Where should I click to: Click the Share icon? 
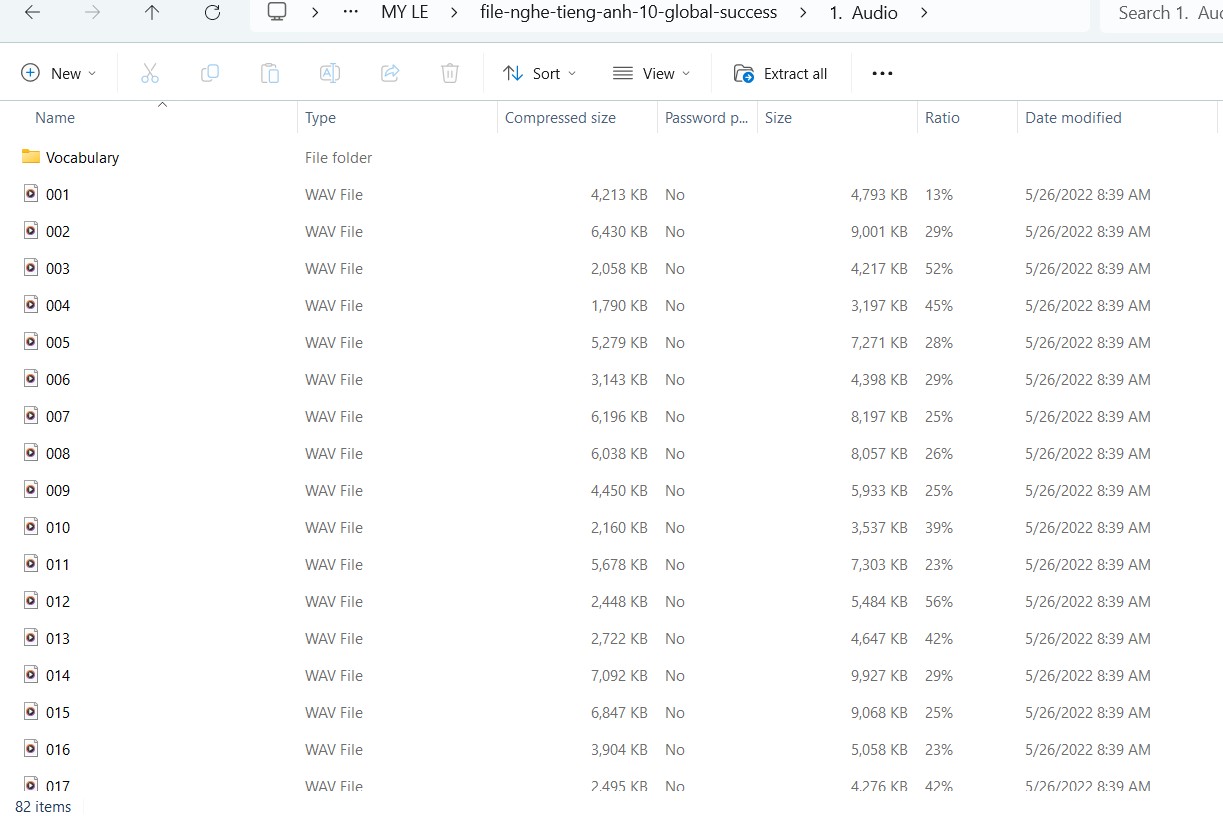(x=390, y=72)
